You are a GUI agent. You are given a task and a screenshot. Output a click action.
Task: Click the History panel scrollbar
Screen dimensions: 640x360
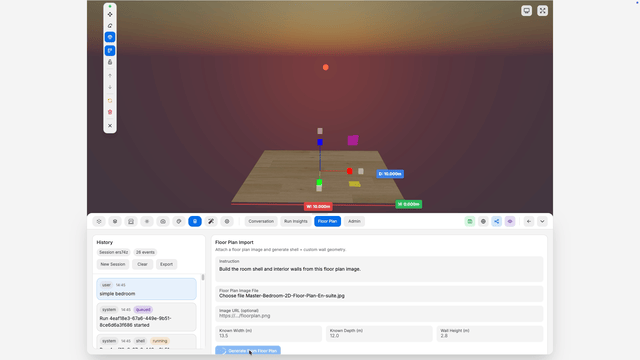coord(203,278)
